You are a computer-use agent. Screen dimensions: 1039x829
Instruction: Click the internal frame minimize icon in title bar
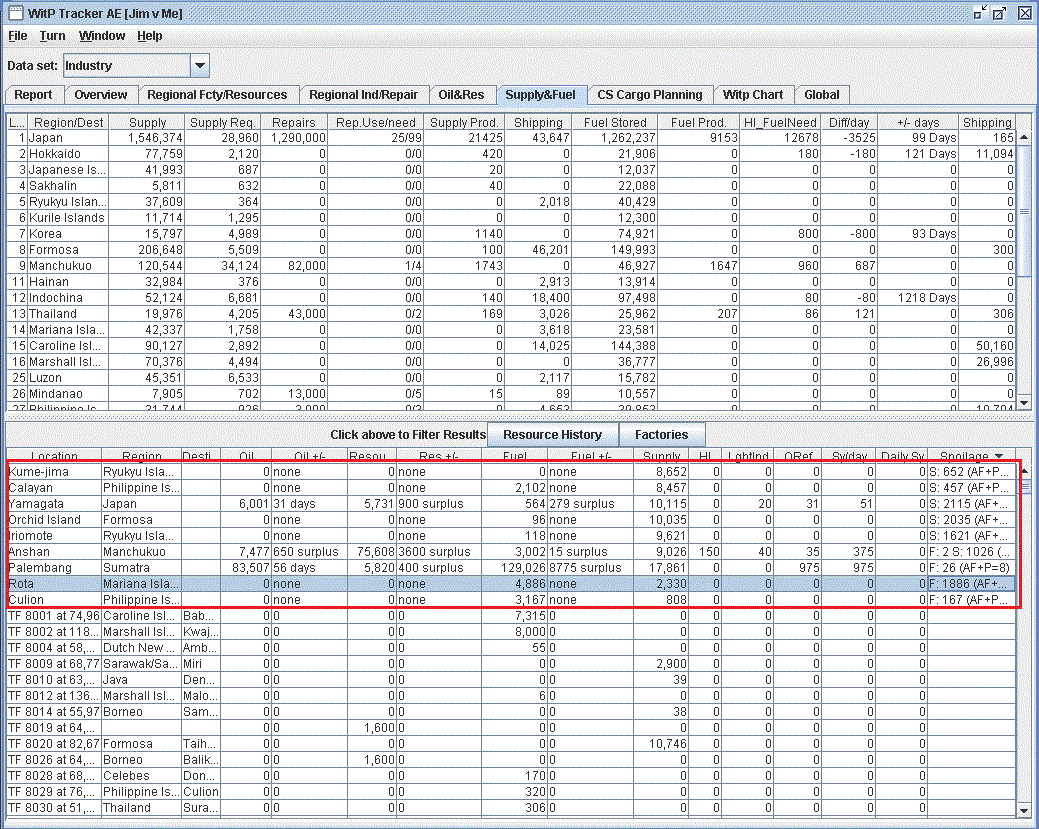point(980,13)
